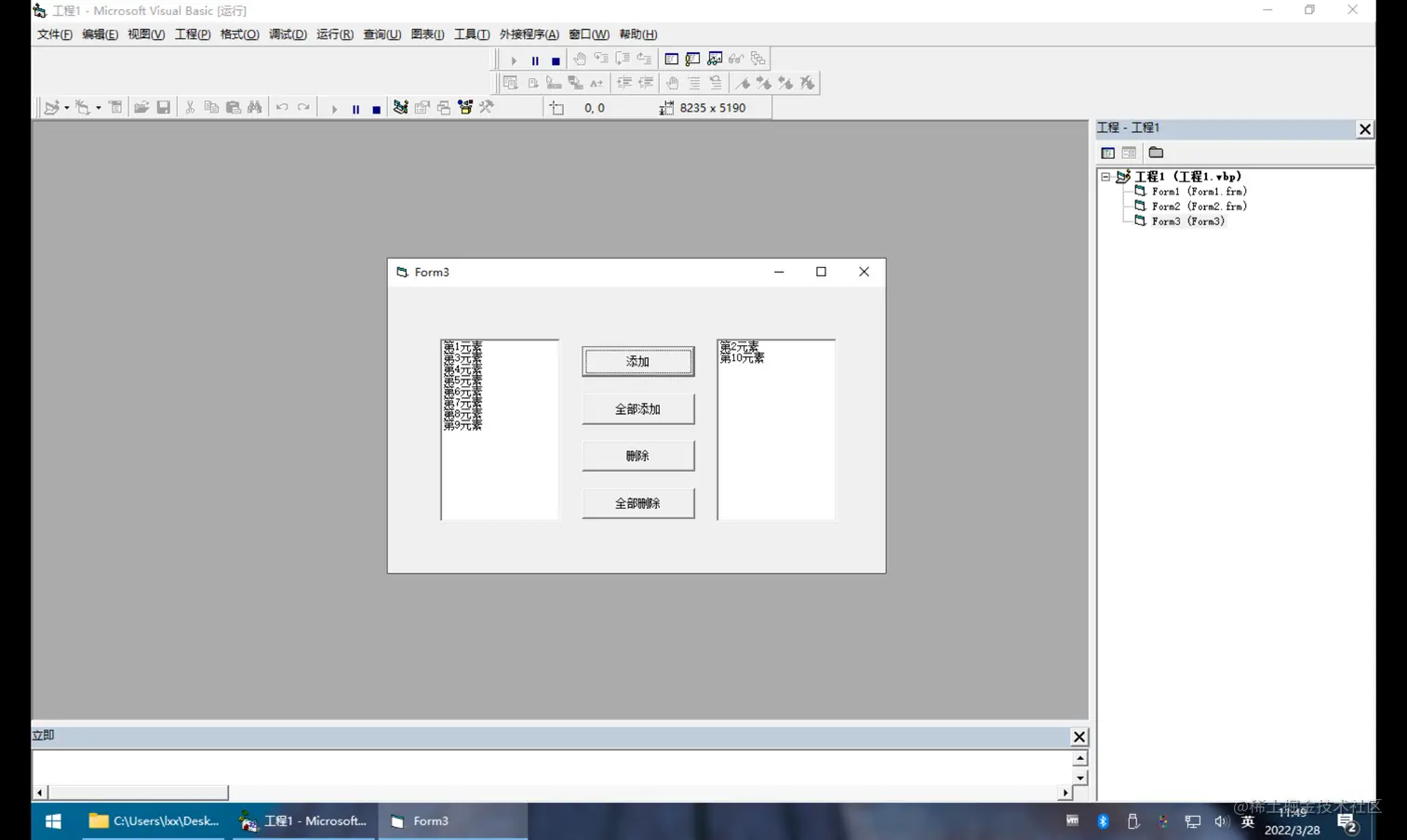Image resolution: width=1407 pixels, height=840 pixels.
Task: Open the Watch Window icon
Action: (x=715, y=60)
